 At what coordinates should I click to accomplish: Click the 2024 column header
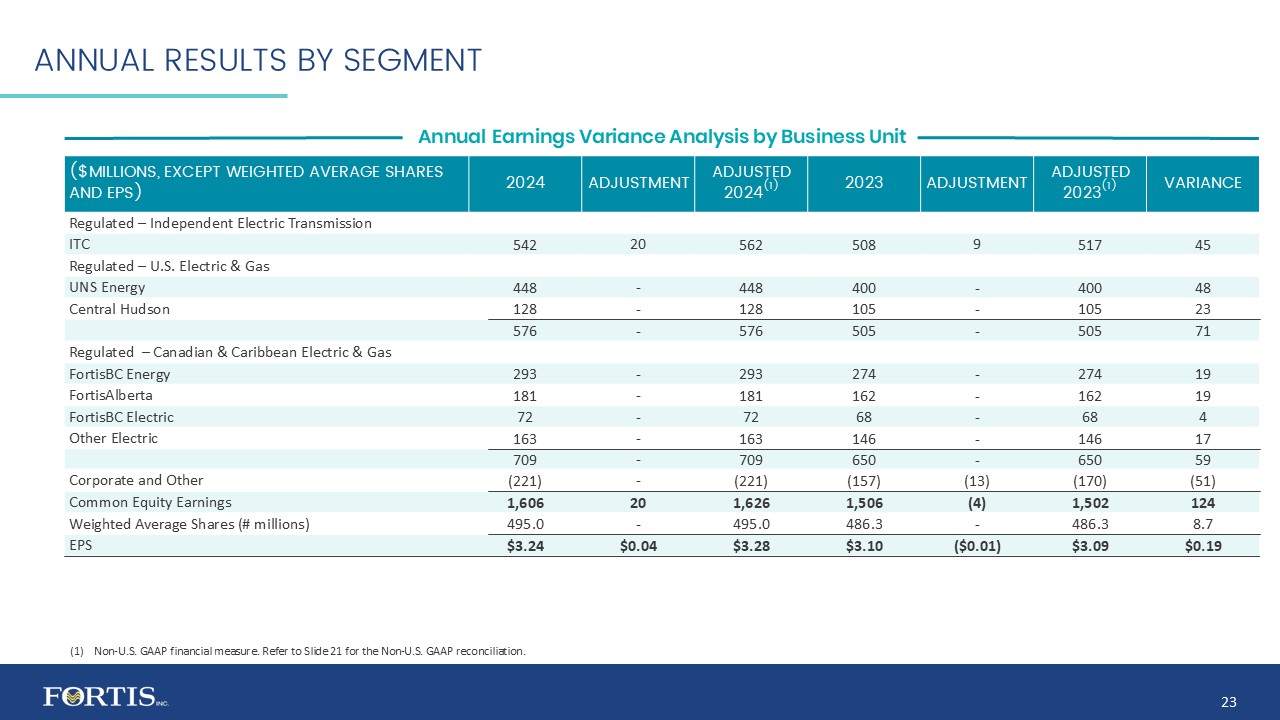524,182
